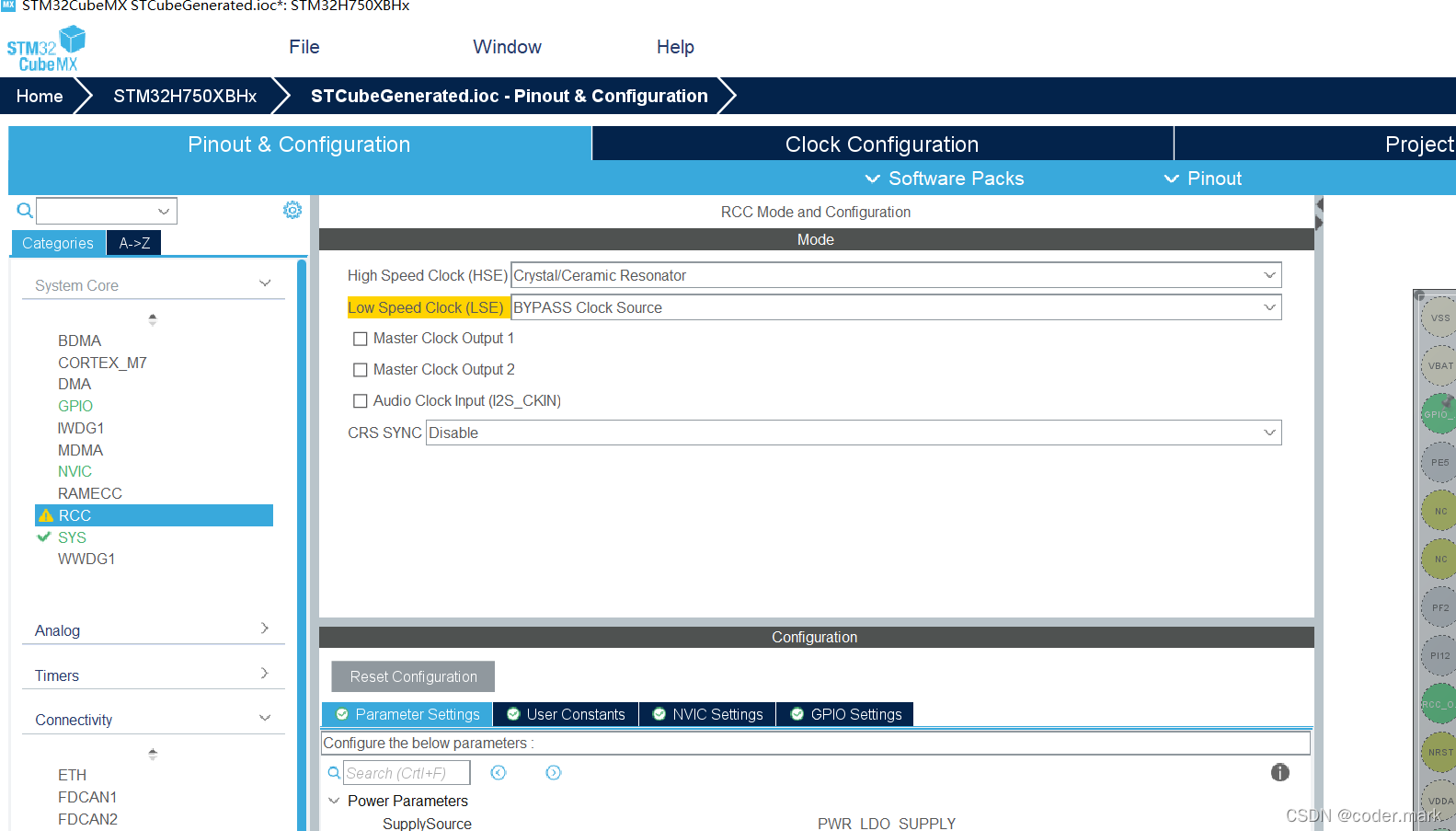Click the STM32H750XBHx breadcrumb
This screenshot has height=831, width=1456.
pyautogui.click(x=185, y=96)
